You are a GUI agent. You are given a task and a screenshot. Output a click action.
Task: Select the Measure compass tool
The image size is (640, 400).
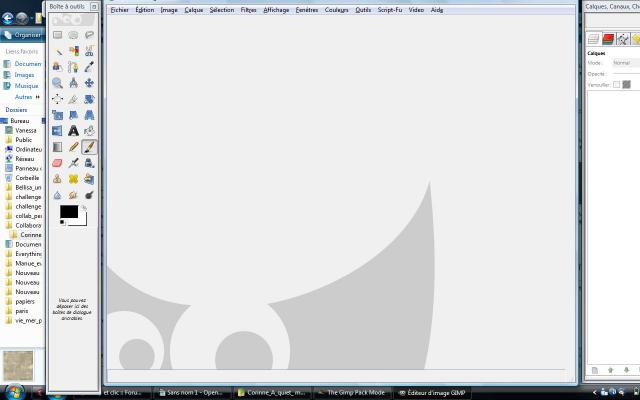(x=73, y=83)
